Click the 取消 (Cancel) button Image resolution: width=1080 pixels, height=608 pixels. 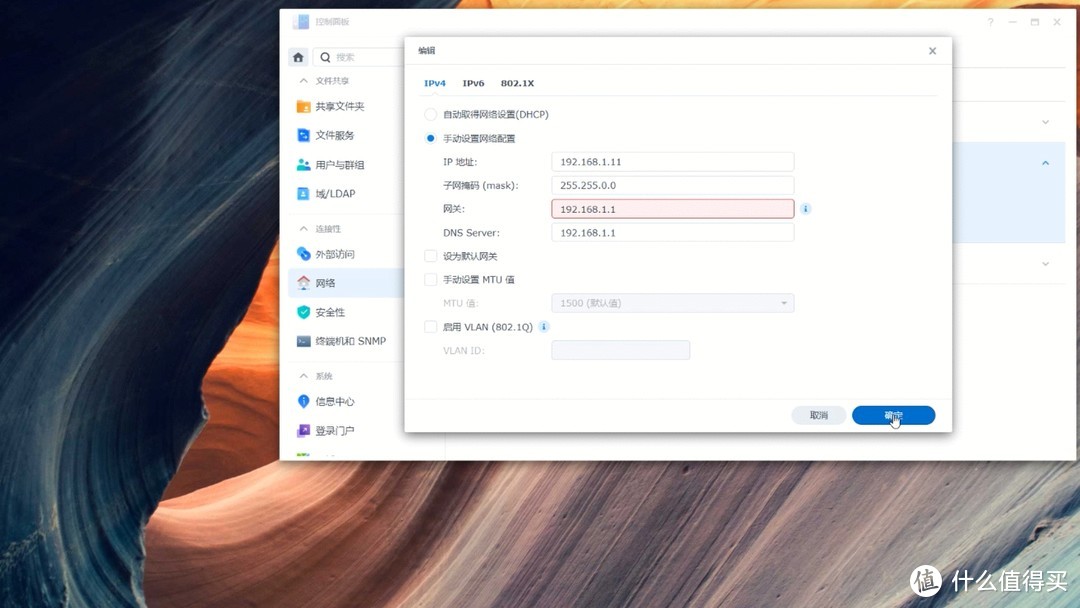coord(818,415)
